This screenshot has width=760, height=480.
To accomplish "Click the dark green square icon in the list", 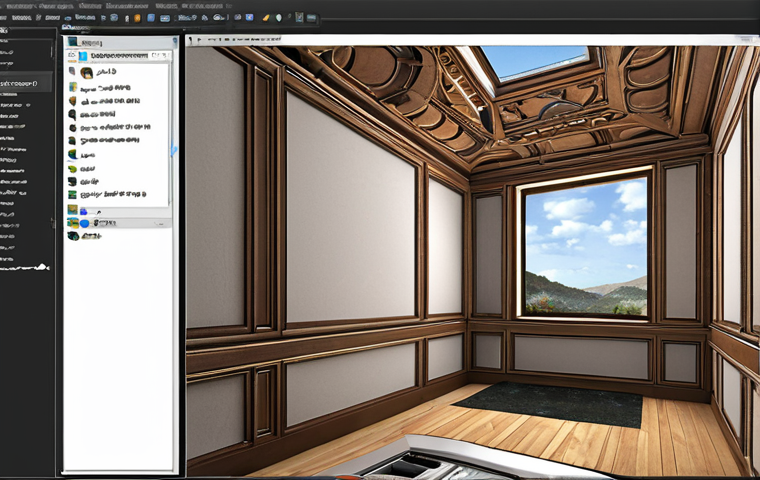I will pyautogui.click(x=72, y=194).
